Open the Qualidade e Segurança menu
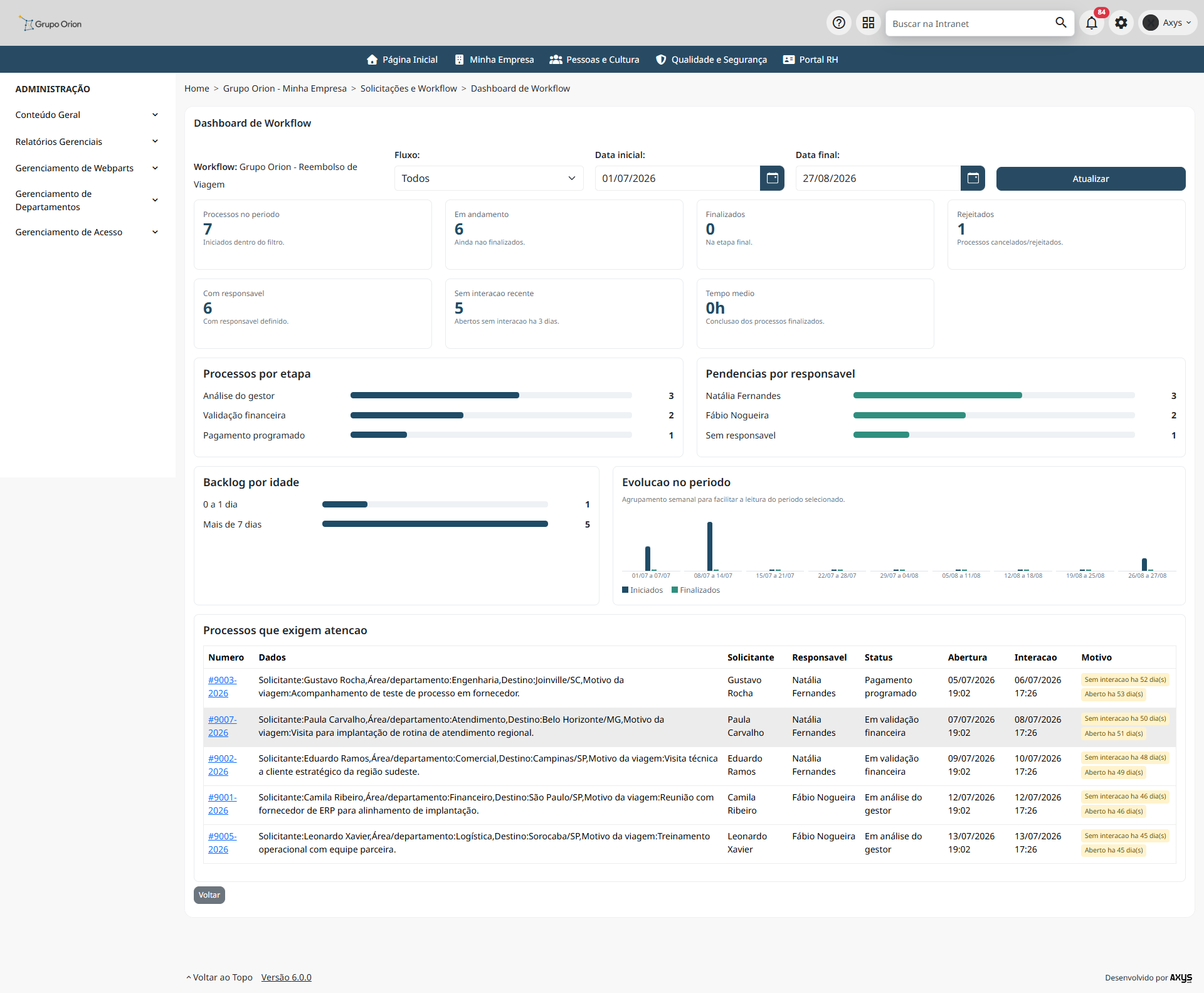Viewport: 1204px width, 993px height. pos(711,60)
